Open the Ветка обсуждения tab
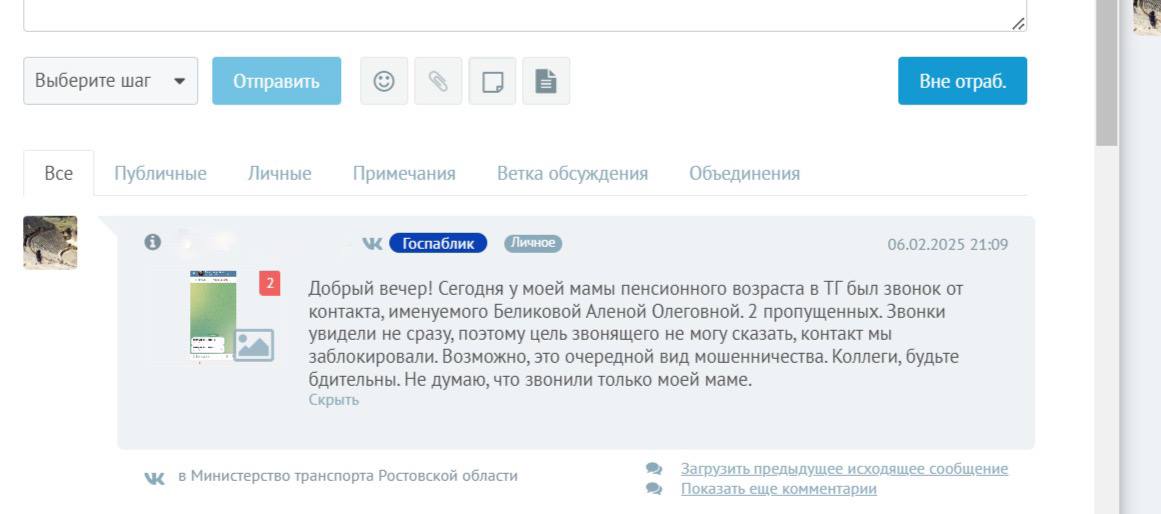Image resolution: width=1161 pixels, height=514 pixels. pyautogui.click(x=572, y=173)
